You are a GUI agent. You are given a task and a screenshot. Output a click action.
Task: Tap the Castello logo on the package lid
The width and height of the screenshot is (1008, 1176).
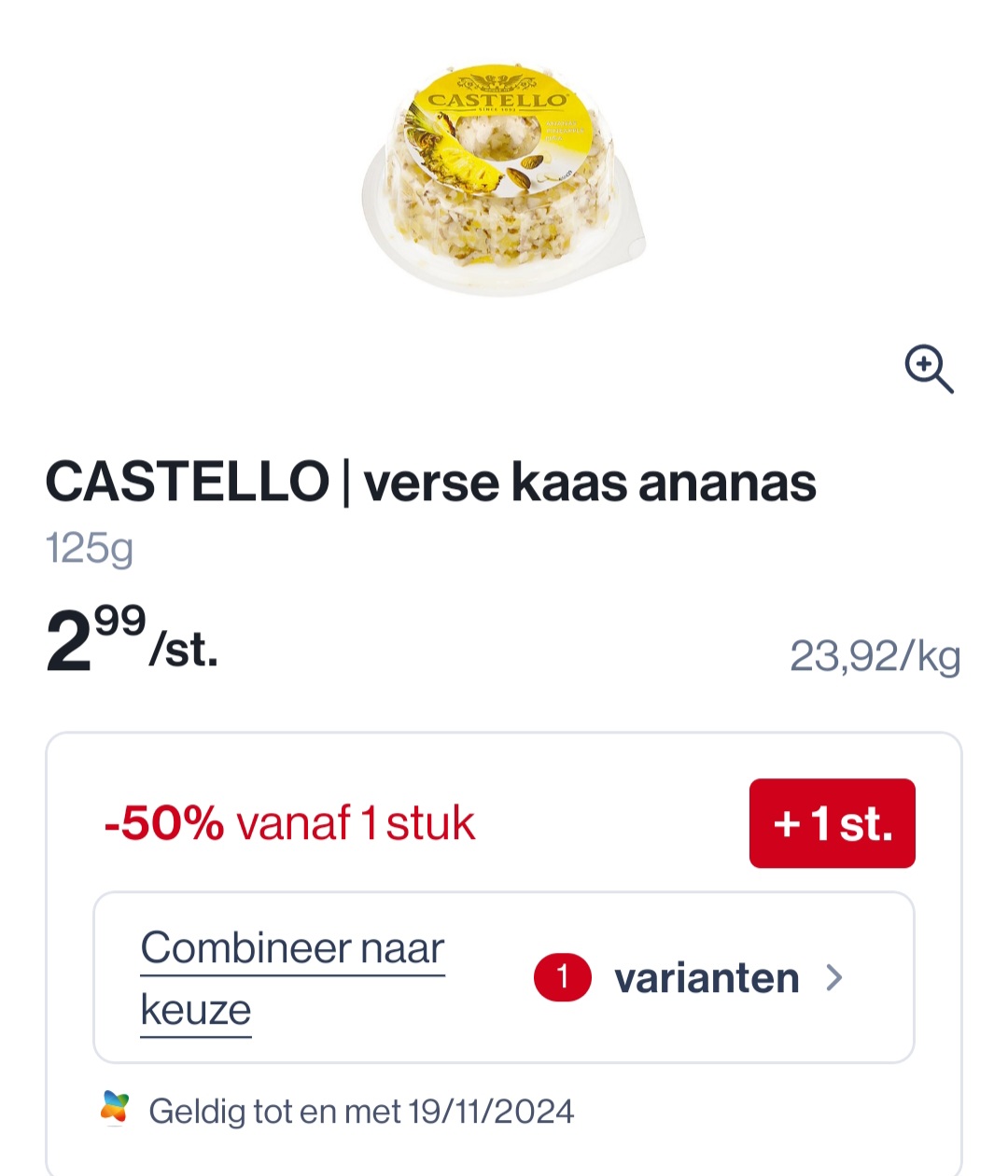click(497, 99)
